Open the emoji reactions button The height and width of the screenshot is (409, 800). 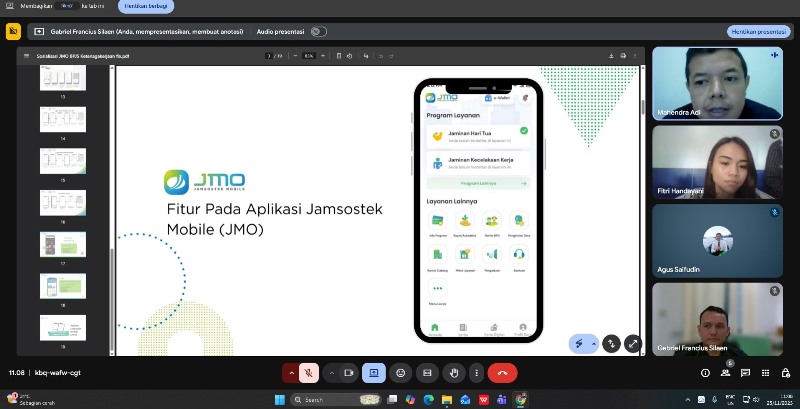[x=400, y=372]
